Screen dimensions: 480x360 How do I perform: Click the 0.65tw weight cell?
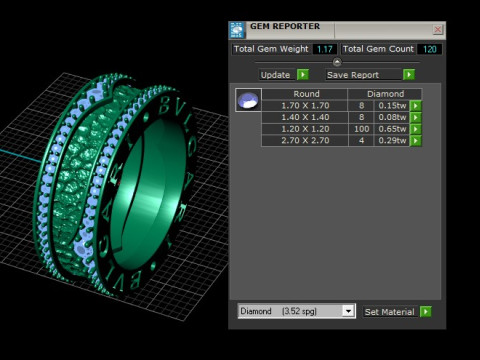392,129
